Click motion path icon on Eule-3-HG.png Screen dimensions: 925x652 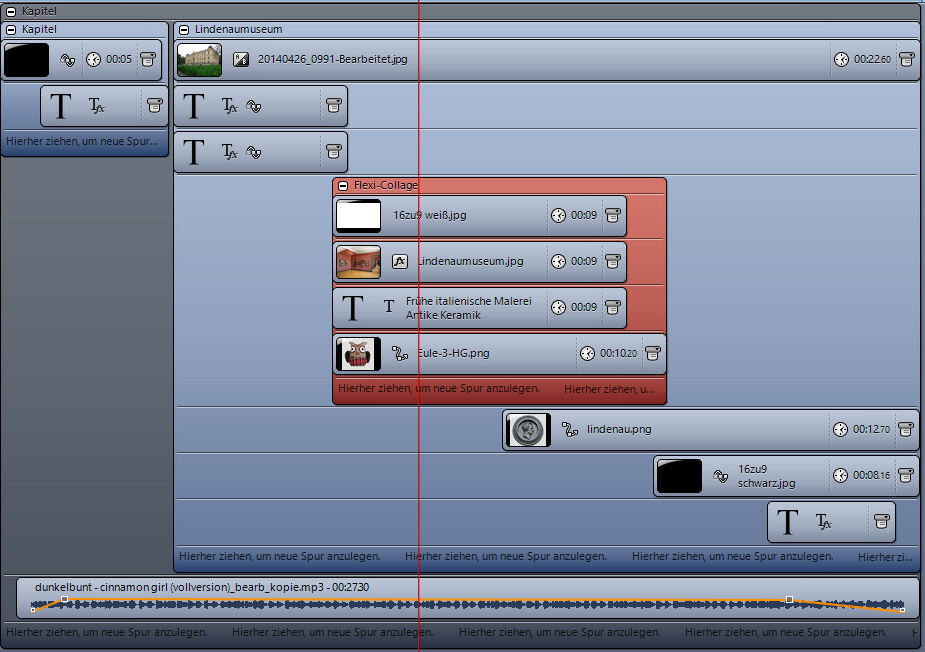click(400, 353)
